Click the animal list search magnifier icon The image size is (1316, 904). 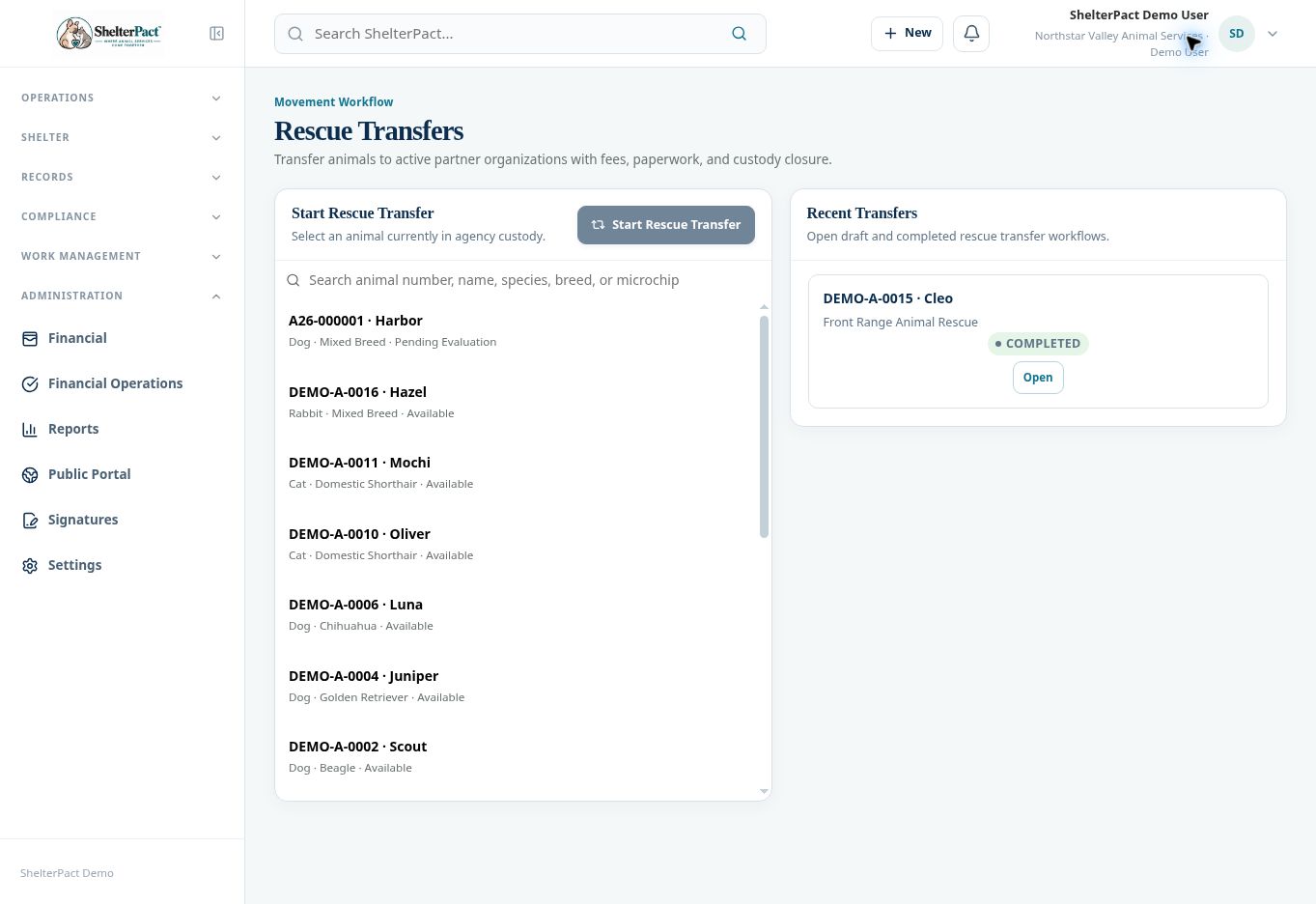(294, 280)
